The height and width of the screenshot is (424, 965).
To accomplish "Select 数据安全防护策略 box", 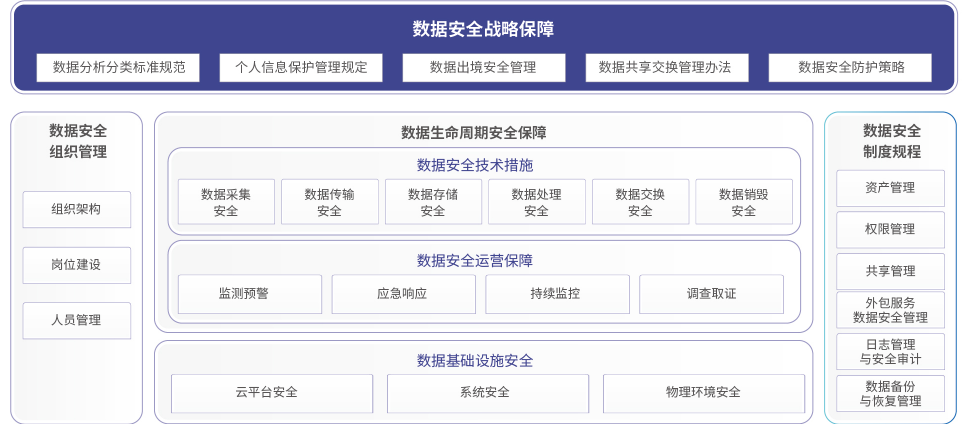I will (850, 68).
